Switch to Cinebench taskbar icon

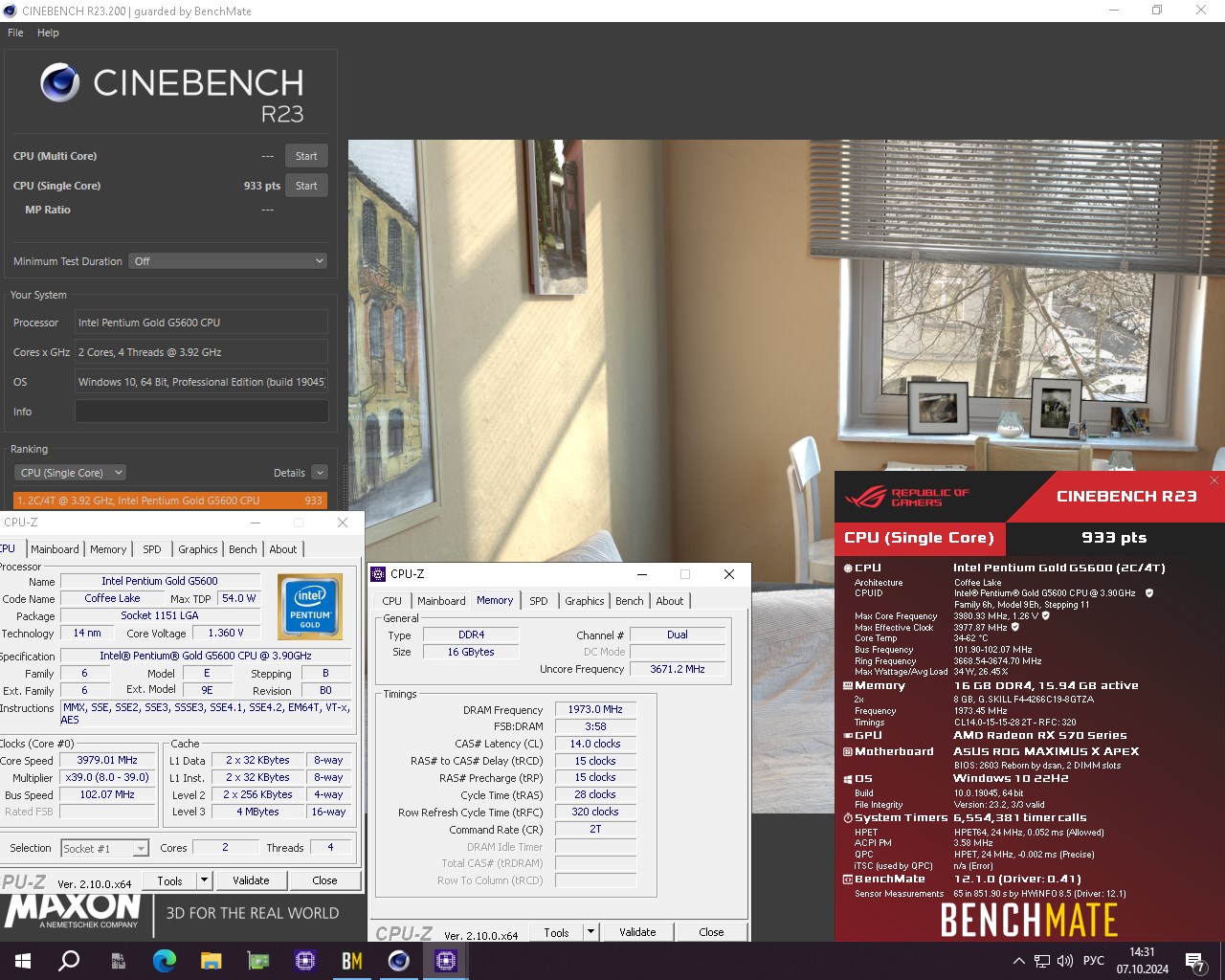click(399, 961)
